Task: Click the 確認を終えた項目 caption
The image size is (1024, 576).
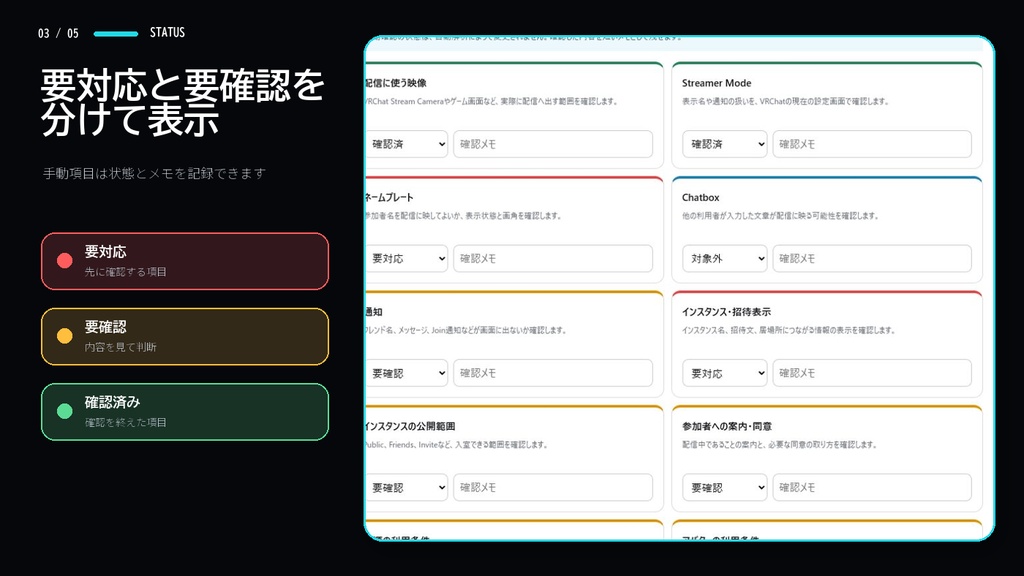Action: pyautogui.click(x=125, y=422)
